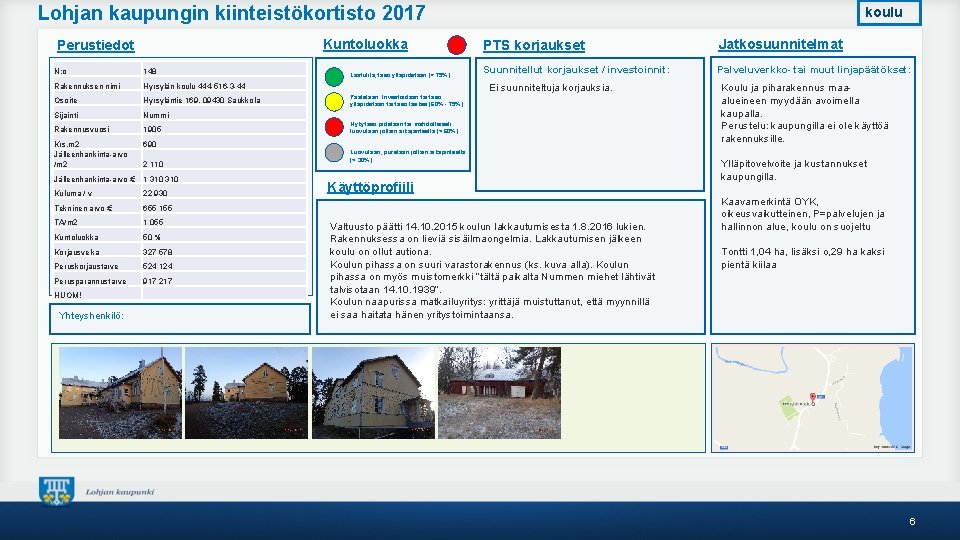Click the line starting Tontti 1,04 ha
The image size is (960, 540).
(x=803, y=252)
